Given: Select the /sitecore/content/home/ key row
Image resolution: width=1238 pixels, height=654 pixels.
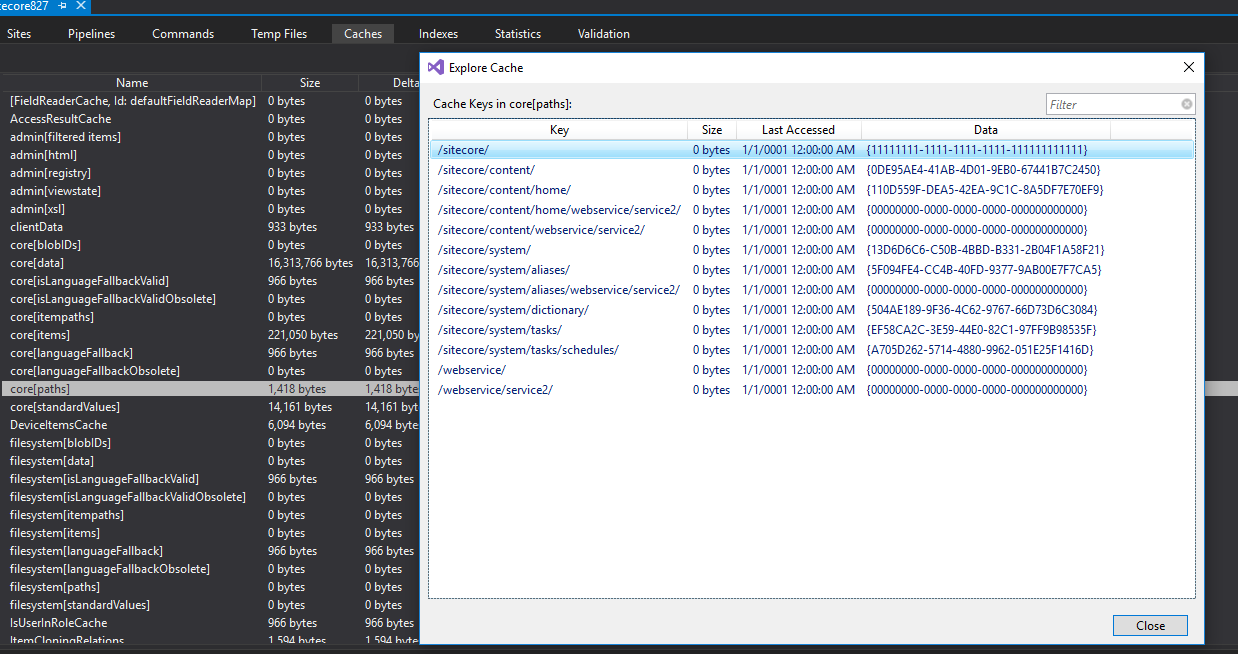Looking at the screenshot, I should [812, 190].
